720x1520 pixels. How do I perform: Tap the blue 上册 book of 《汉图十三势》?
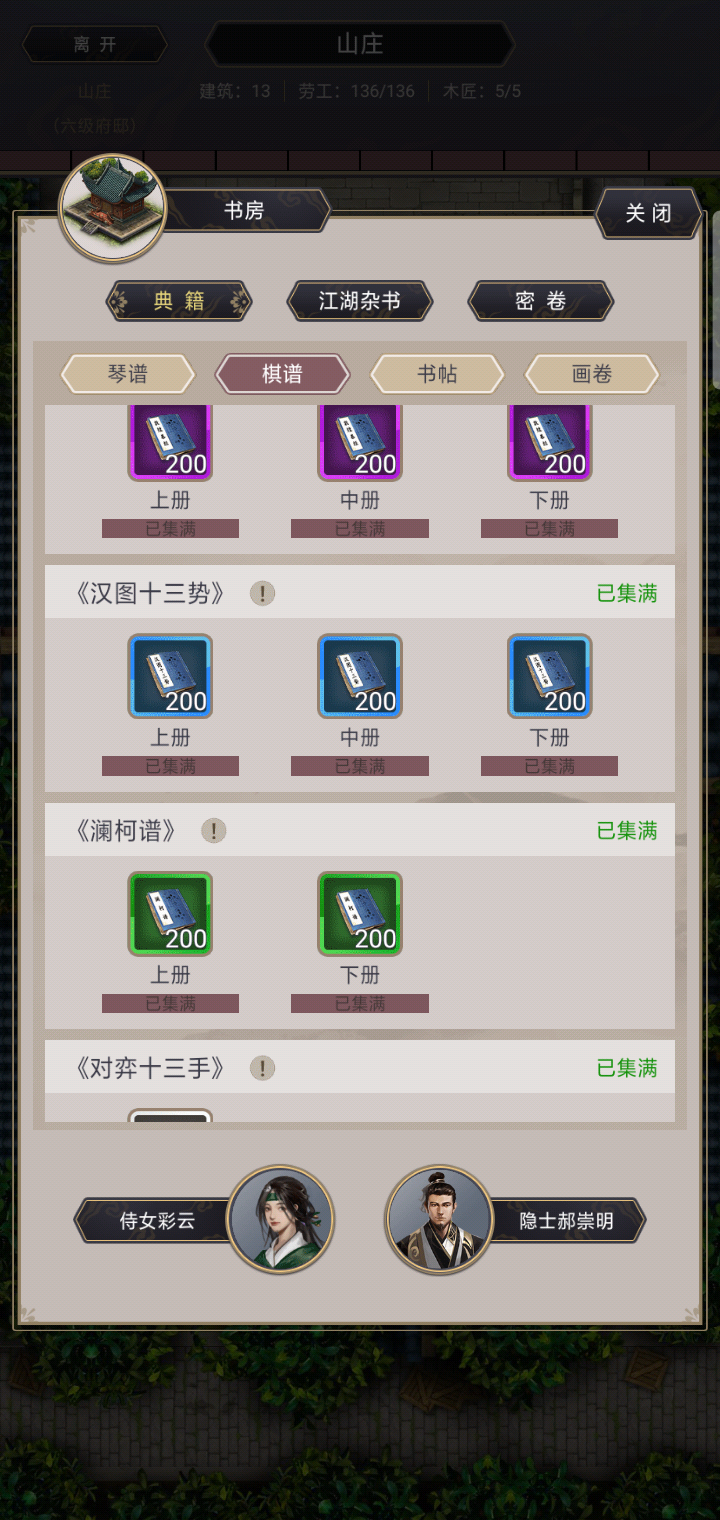click(x=170, y=676)
